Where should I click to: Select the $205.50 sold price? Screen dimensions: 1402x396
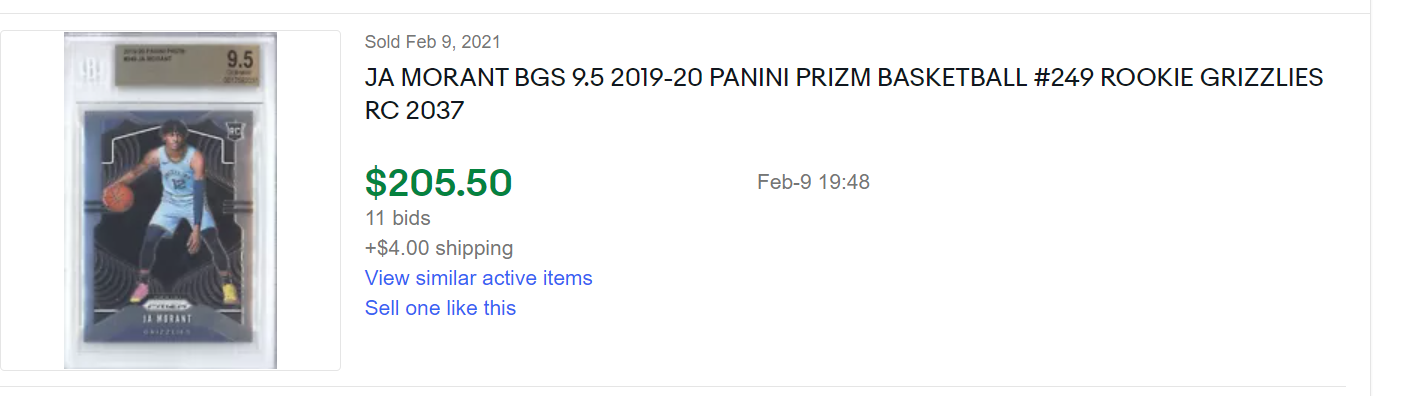tap(438, 182)
